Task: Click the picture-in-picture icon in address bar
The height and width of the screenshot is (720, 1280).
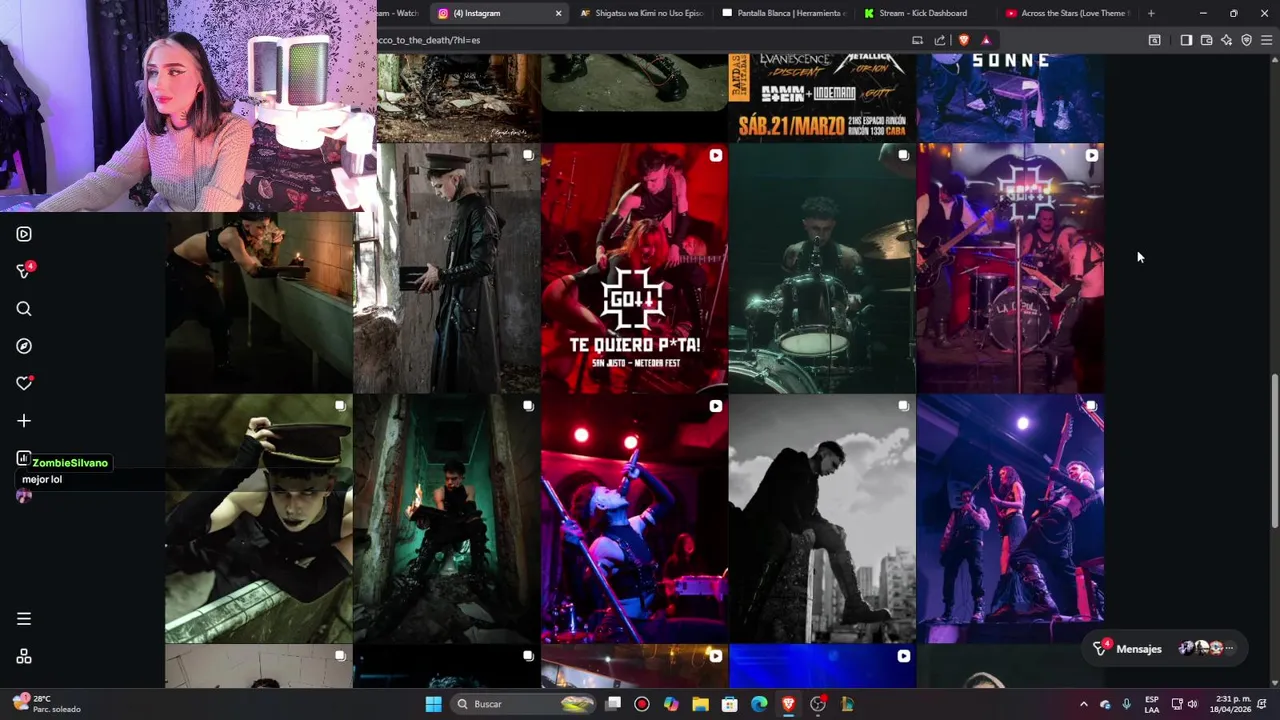Action: (917, 40)
